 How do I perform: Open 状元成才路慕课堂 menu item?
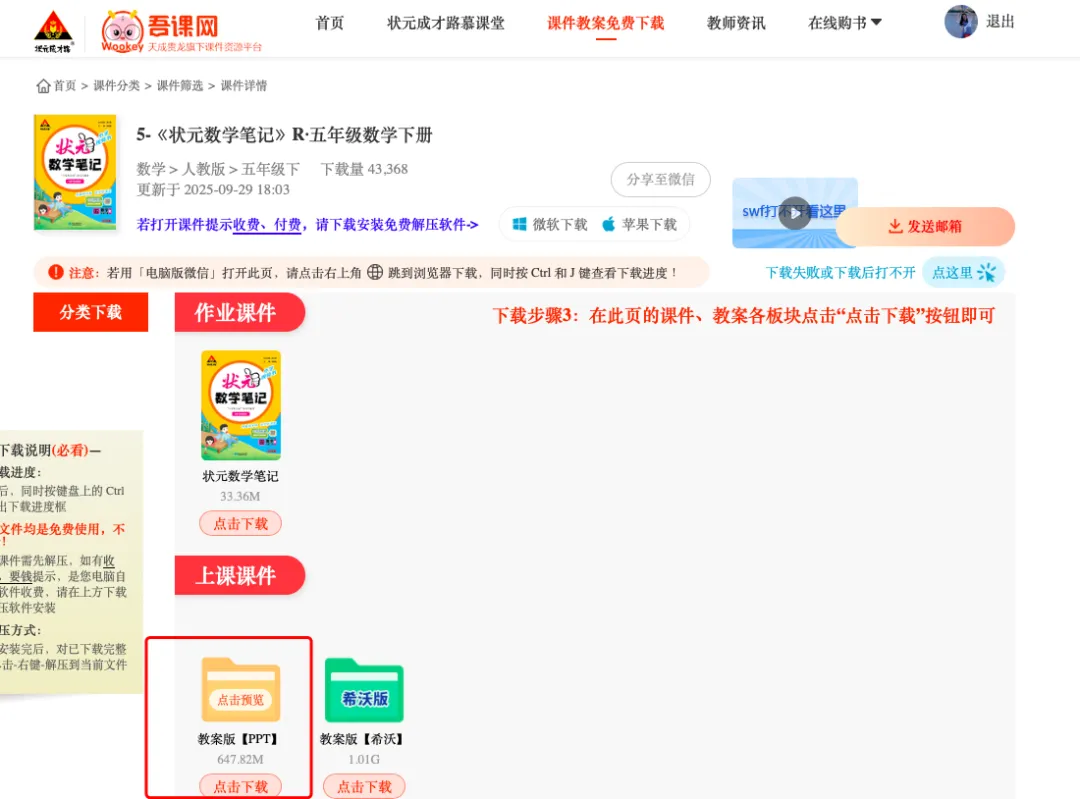[x=446, y=23]
